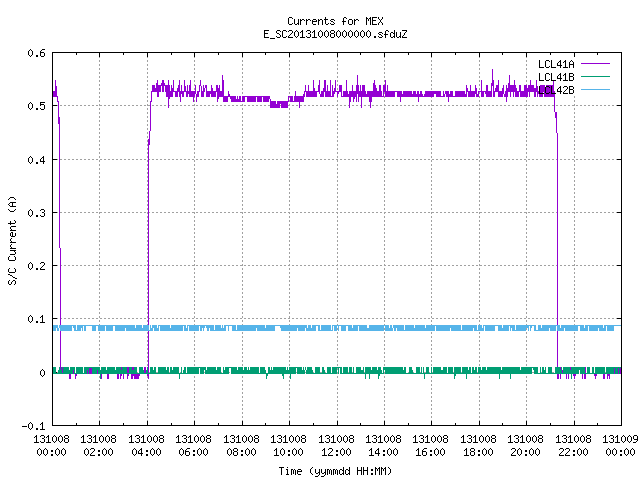Click the LCL41A legend label
This screenshot has width=640, height=480.
[x=556, y=64]
